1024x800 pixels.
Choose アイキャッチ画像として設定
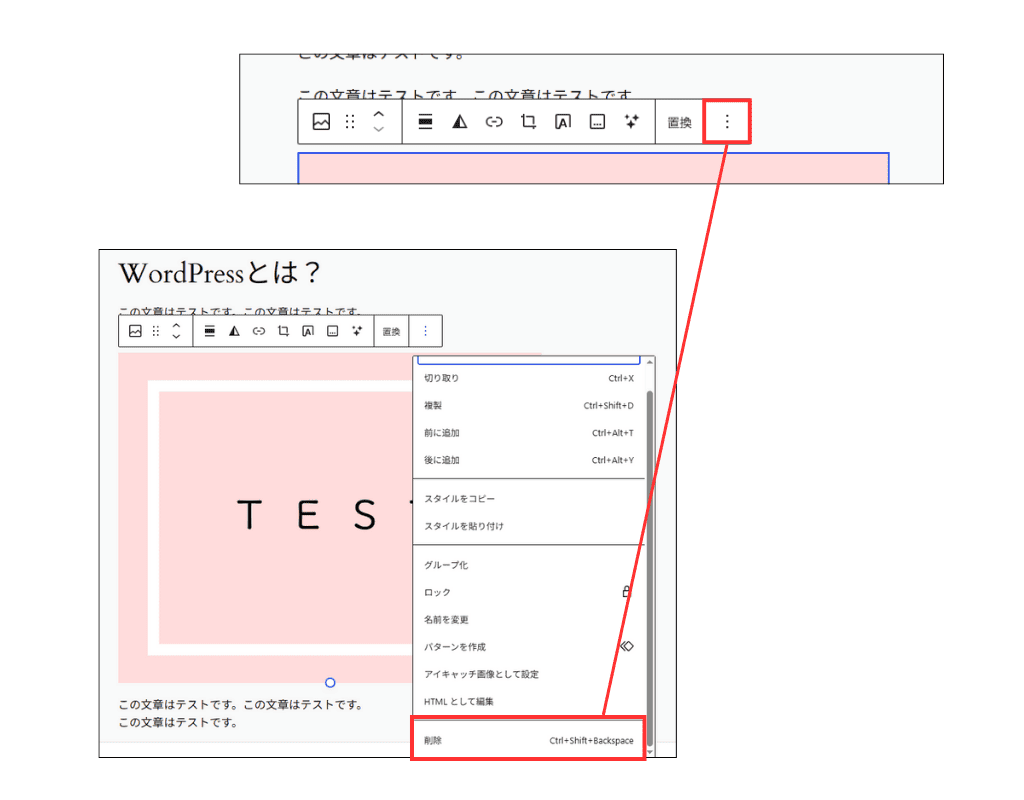click(529, 675)
